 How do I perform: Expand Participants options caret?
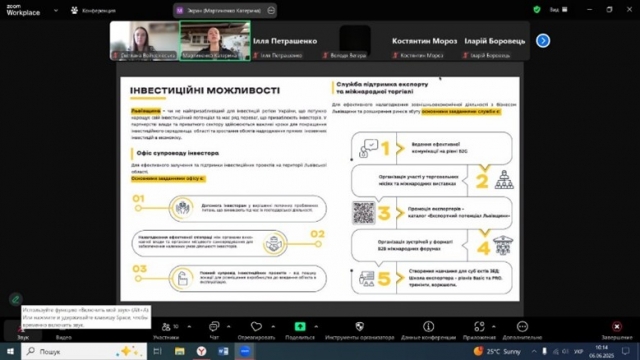189,327
